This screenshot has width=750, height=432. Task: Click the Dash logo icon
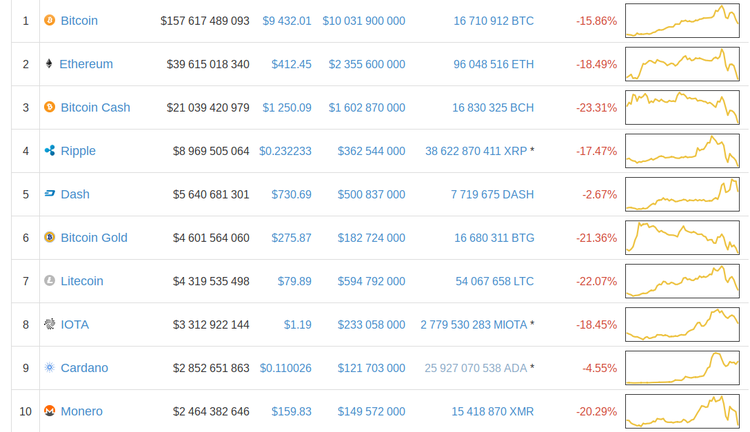coord(50,194)
